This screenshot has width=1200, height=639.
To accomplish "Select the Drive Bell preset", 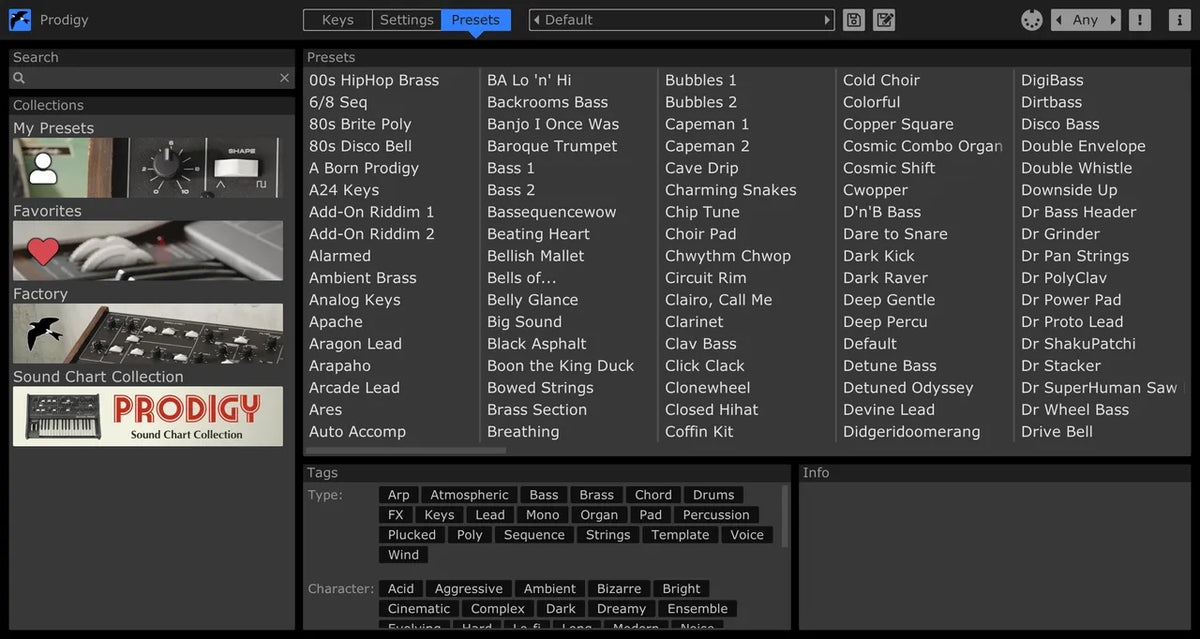I will [1056, 432].
